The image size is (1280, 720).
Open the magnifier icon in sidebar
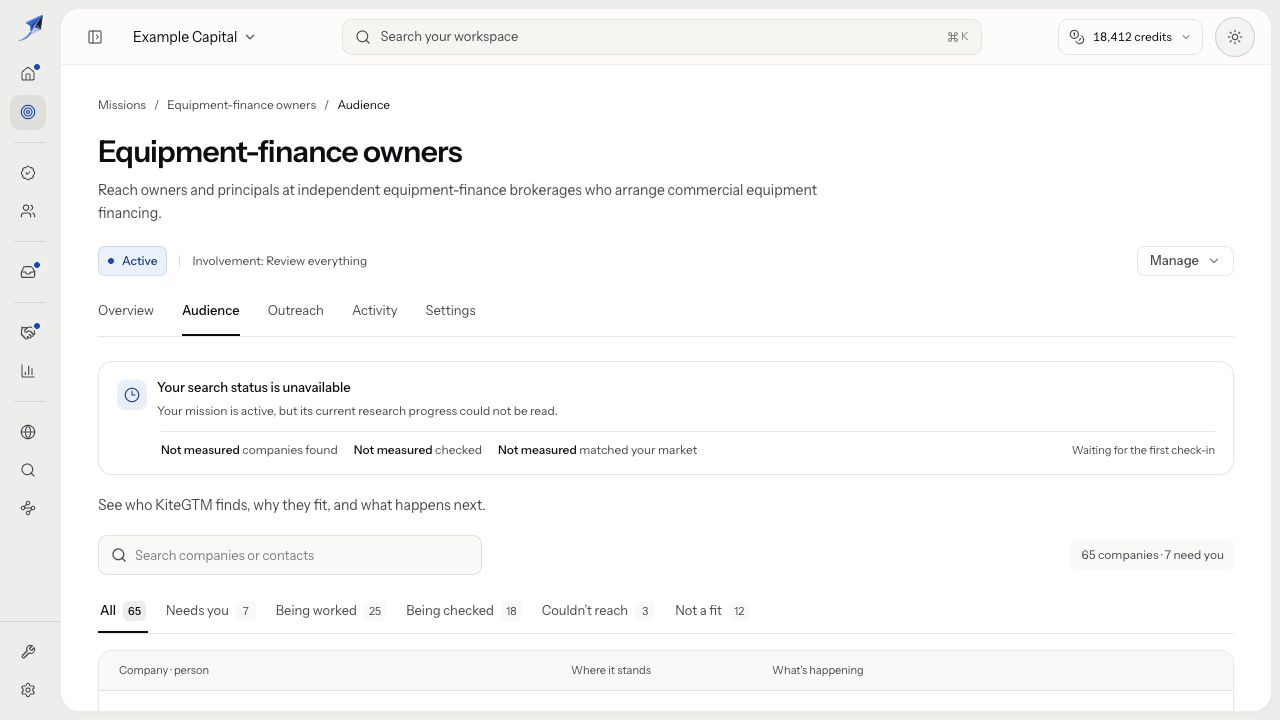[28, 470]
